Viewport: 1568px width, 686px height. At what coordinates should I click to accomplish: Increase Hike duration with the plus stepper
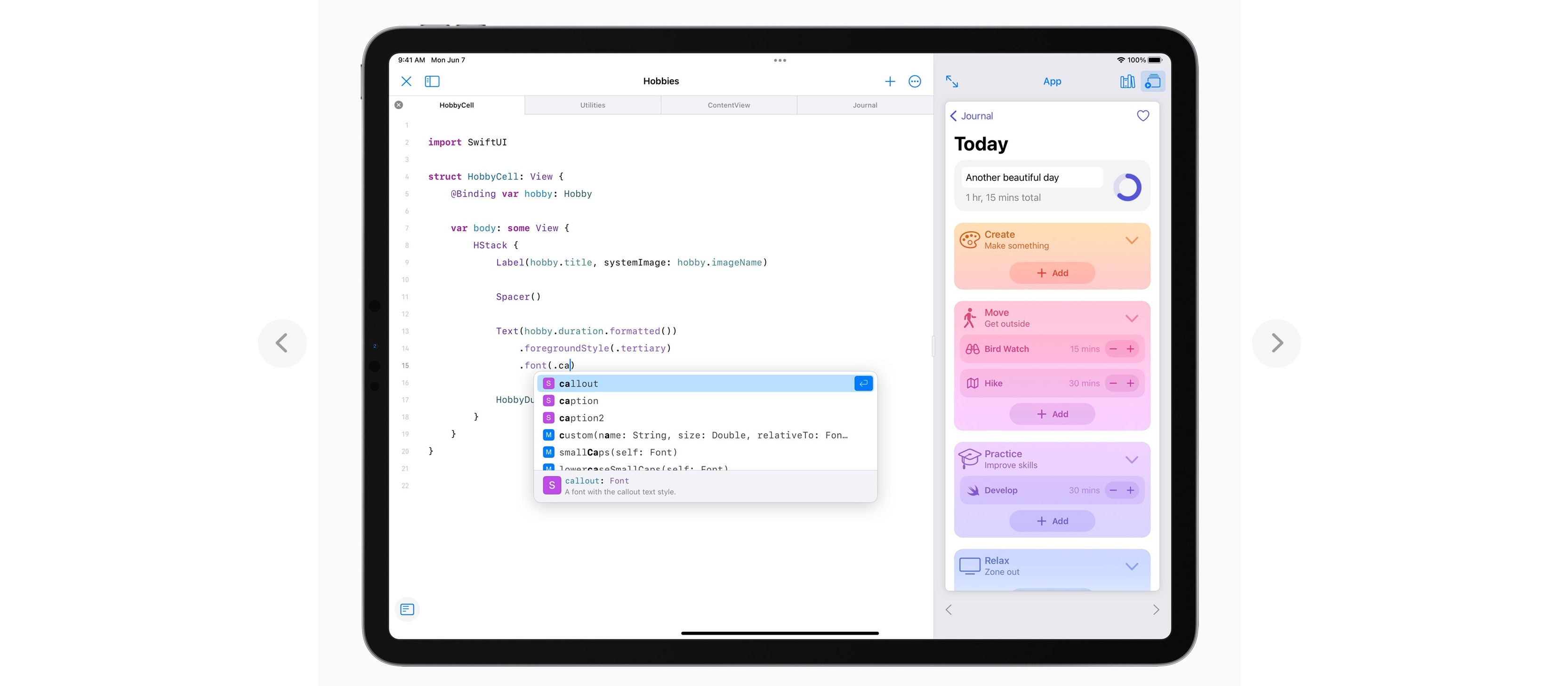1130,383
